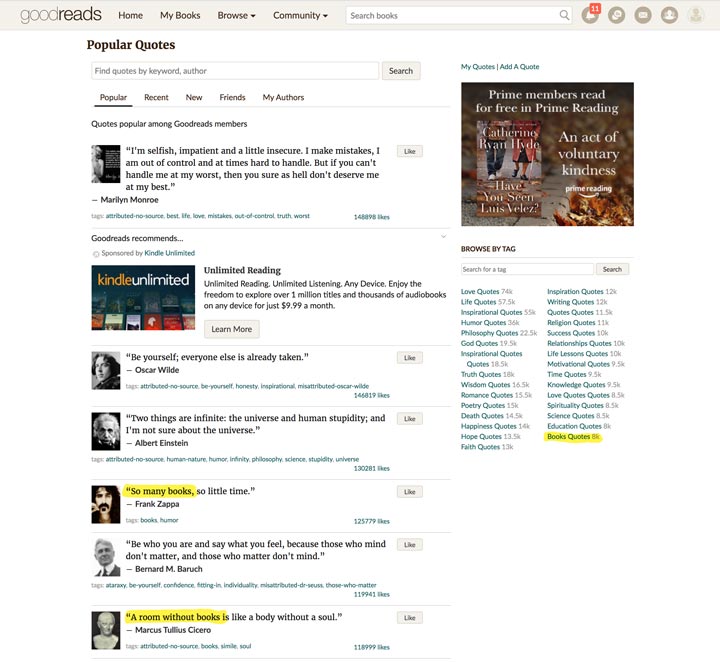Click the Bernard M. Baruch portrait
This screenshot has width=720, height=662.
(106, 557)
